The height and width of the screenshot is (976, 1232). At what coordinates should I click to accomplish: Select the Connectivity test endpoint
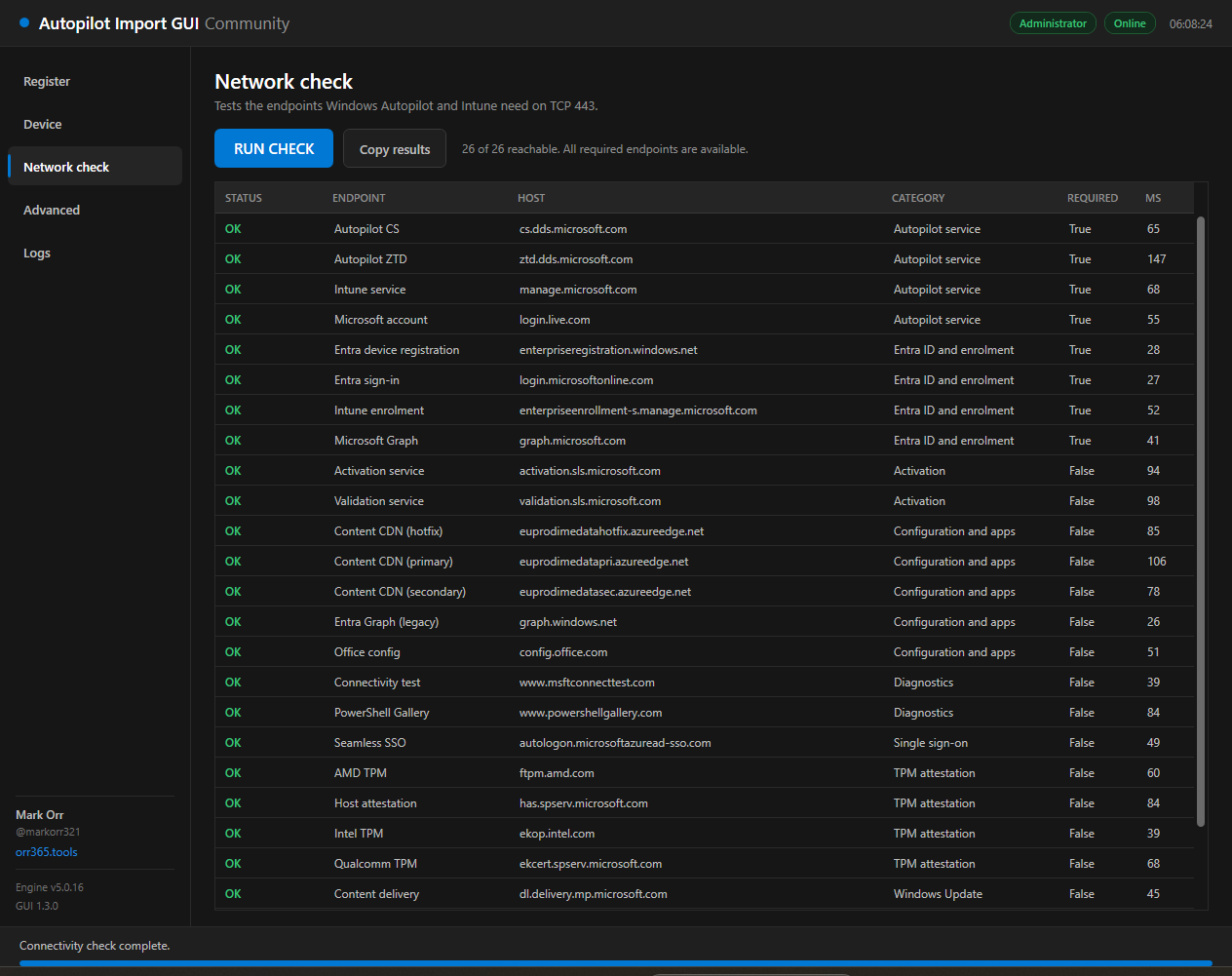[x=377, y=683]
